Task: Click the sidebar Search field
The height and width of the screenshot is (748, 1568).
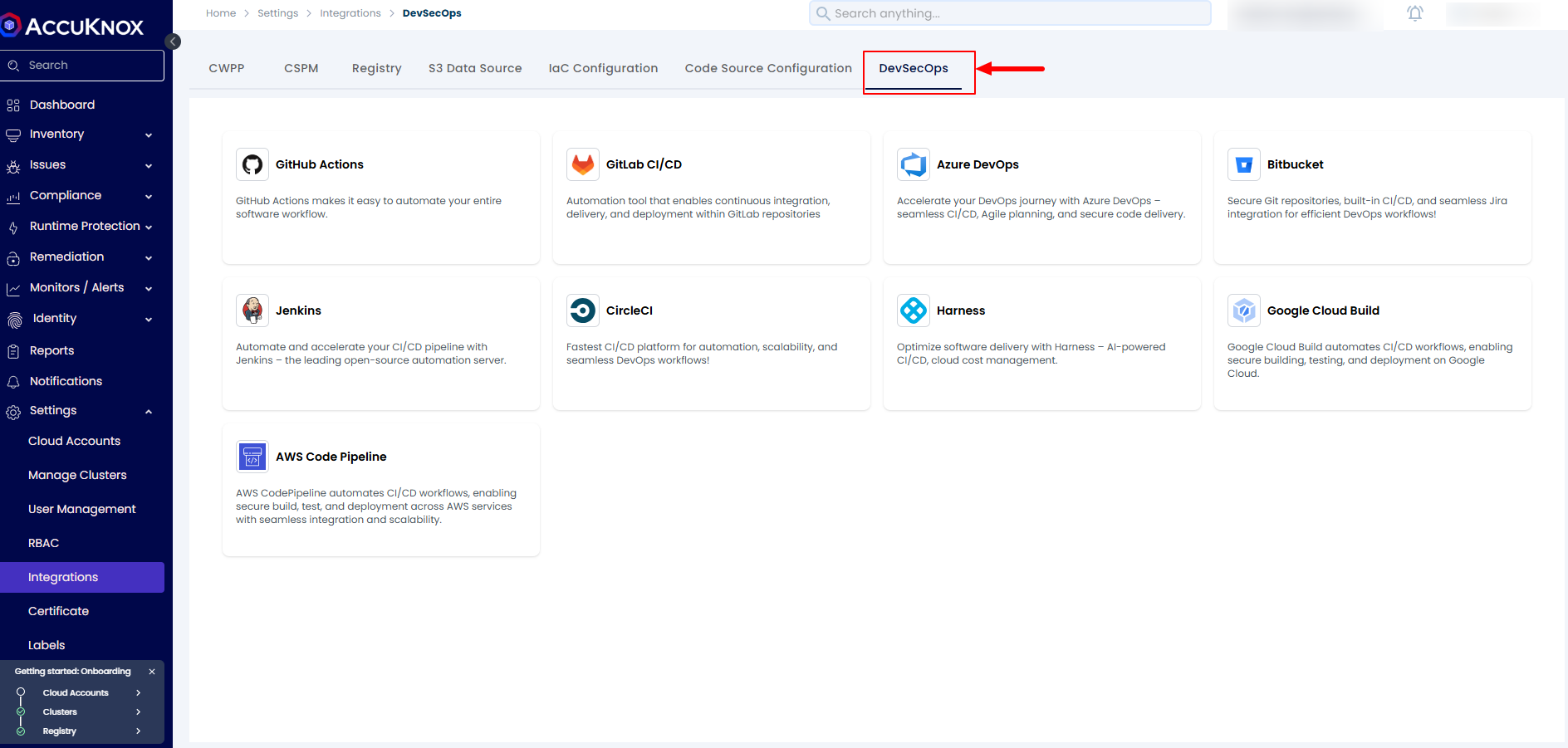Action: coord(82,66)
